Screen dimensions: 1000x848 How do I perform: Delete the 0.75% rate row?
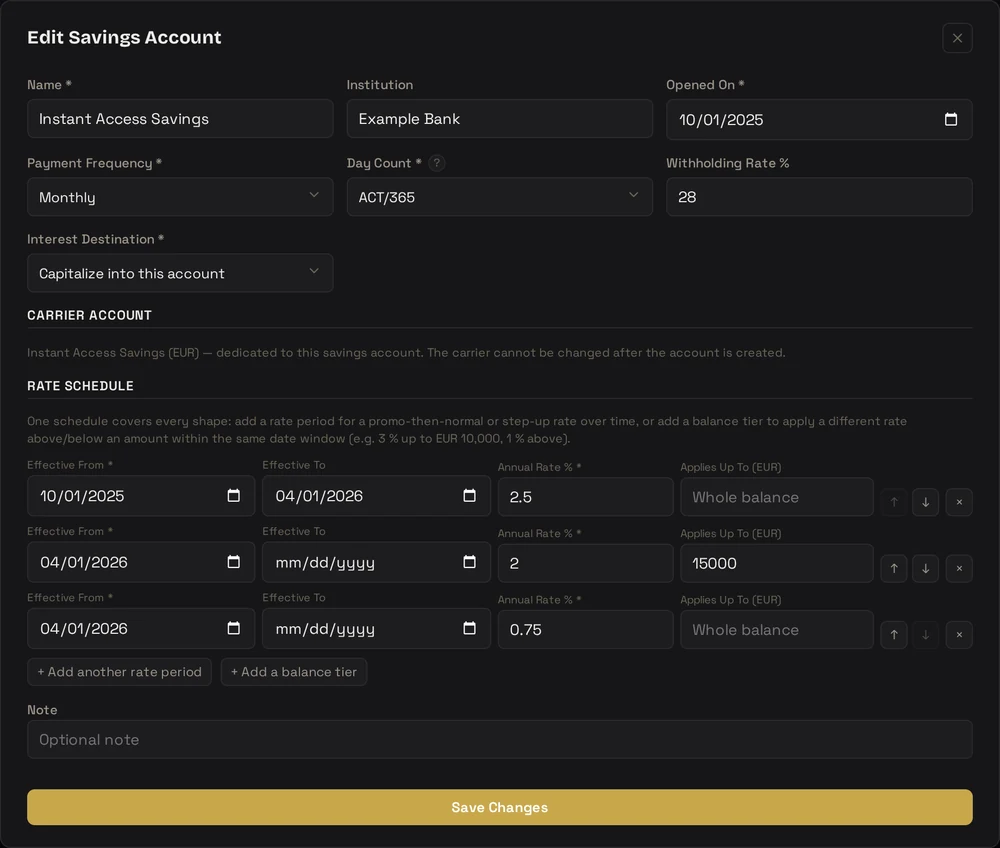(x=959, y=635)
